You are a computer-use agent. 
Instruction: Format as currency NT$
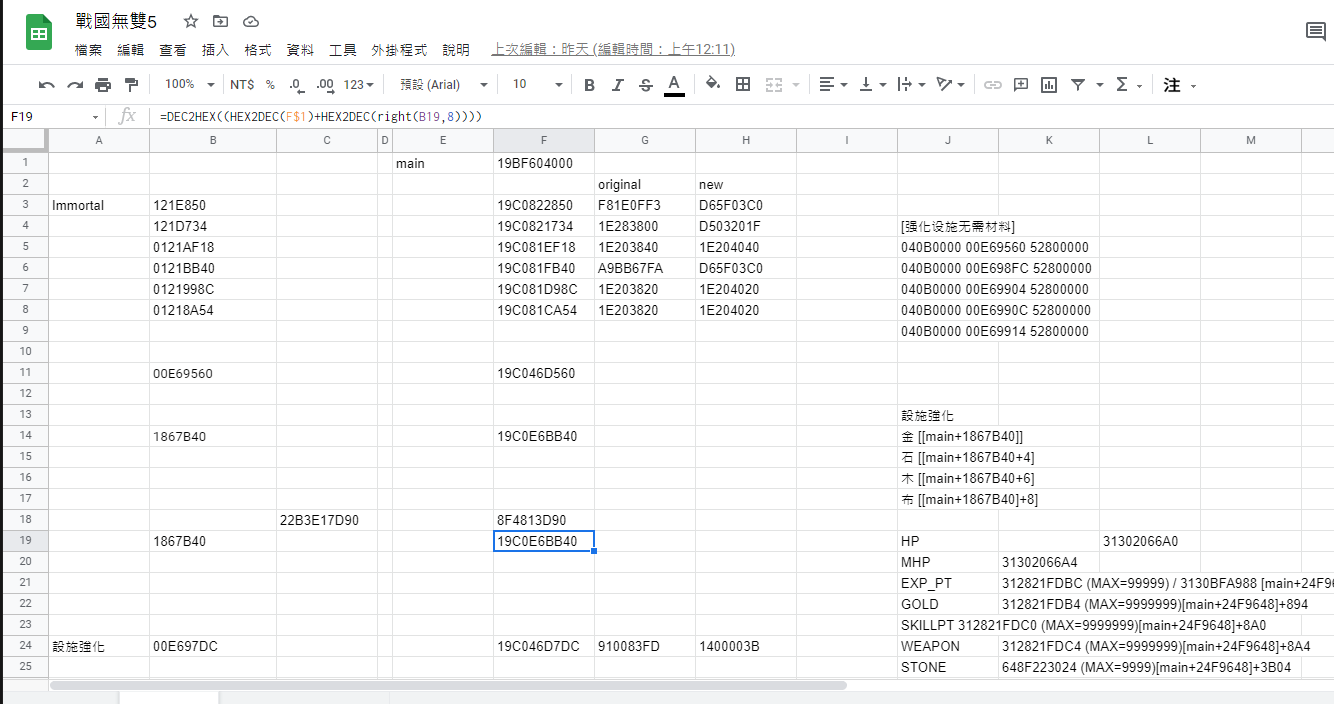click(x=242, y=85)
